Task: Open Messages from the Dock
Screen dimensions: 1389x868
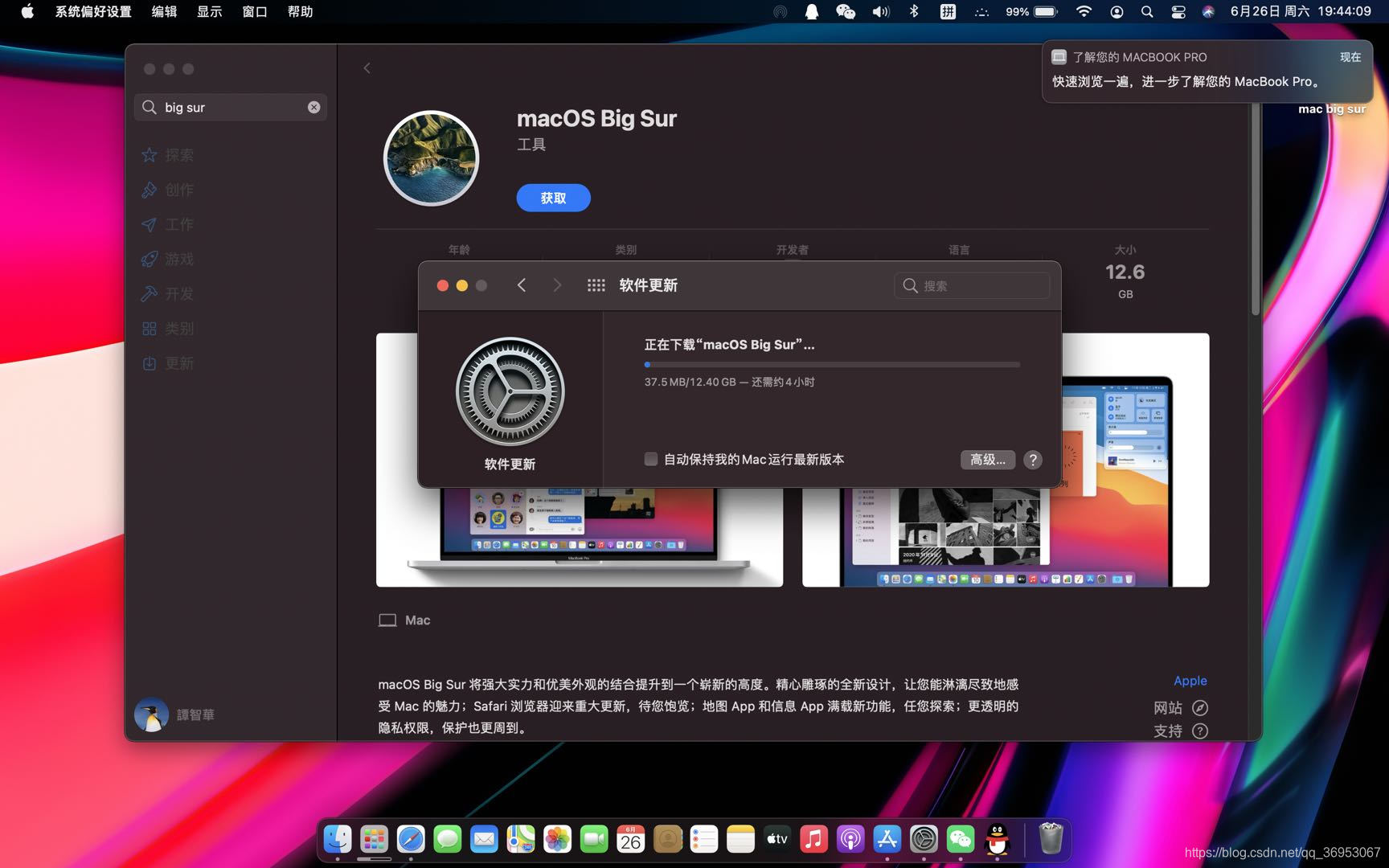Action: (x=448, y=840)
